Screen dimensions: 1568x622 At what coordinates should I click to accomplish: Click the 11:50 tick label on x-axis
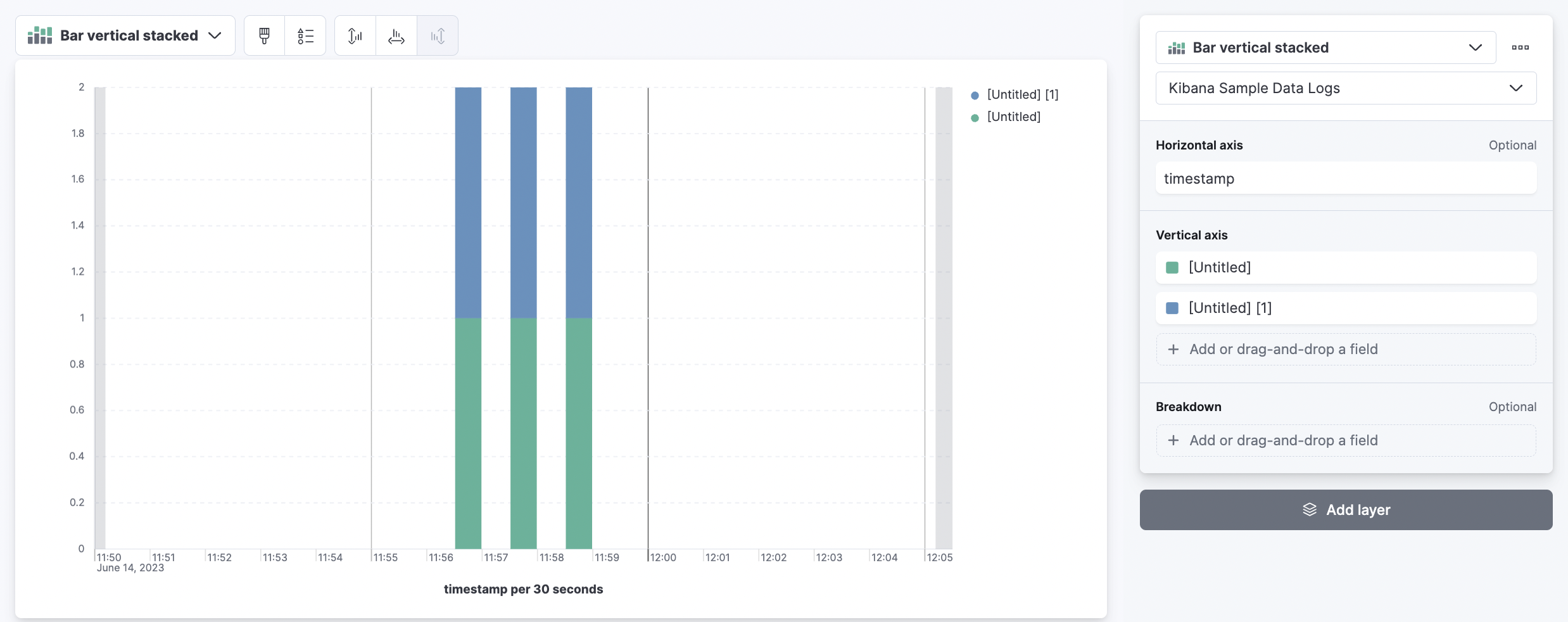[109, 557]
